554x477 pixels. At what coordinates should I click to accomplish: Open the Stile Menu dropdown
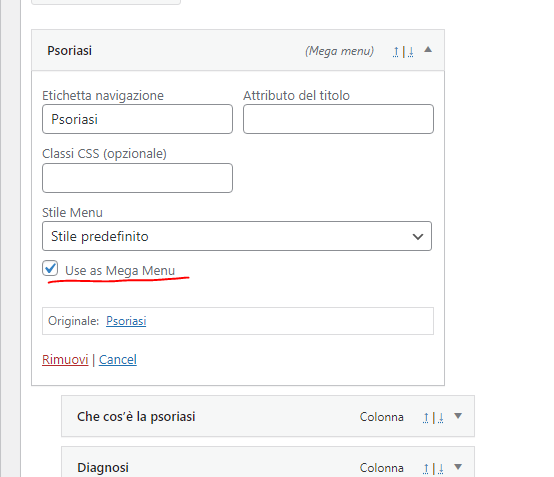point(237,236)
